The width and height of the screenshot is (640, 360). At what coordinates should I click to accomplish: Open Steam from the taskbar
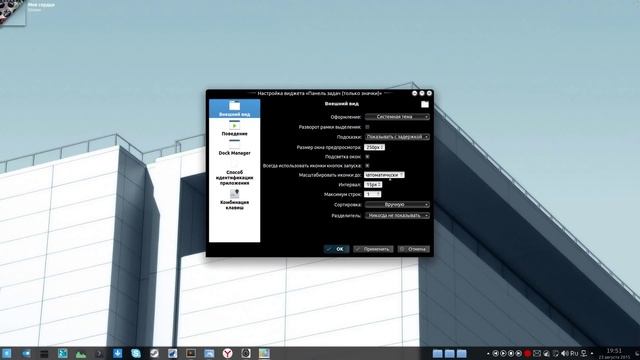click(x=154, y=353)
